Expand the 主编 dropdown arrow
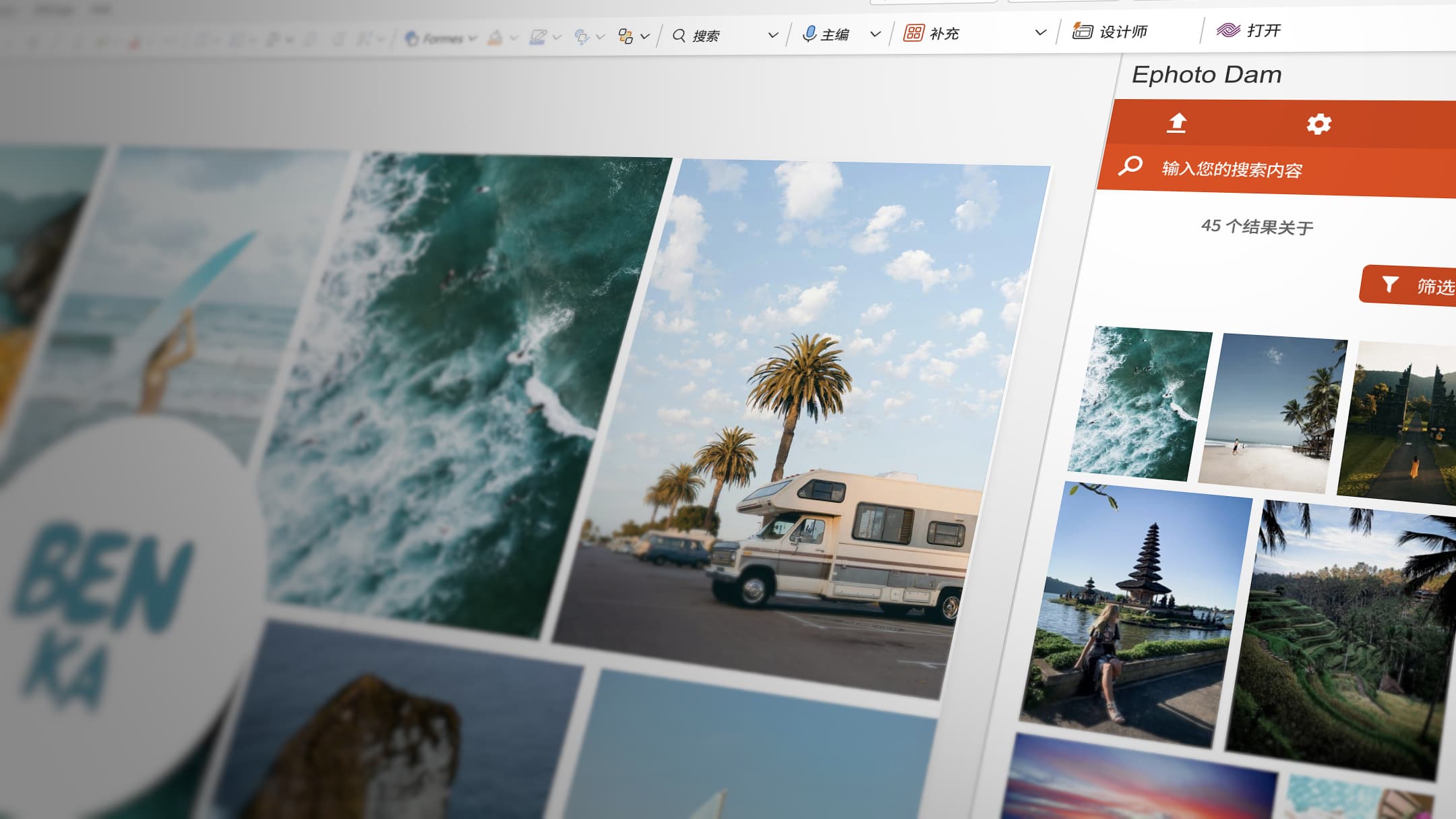Viewport: 1456px width, 819px height. 875,34
